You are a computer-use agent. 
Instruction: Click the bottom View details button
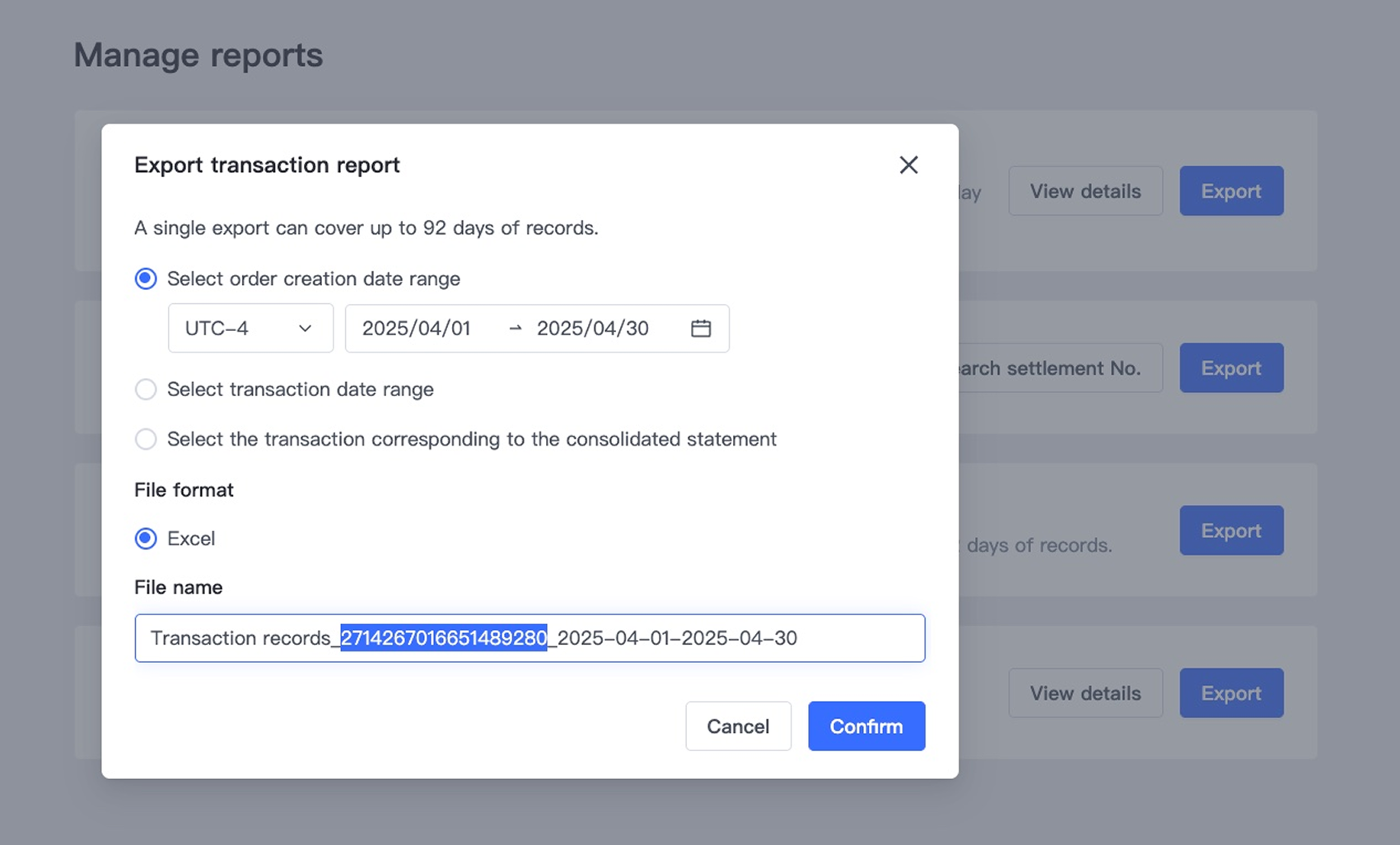(1085, 693)
